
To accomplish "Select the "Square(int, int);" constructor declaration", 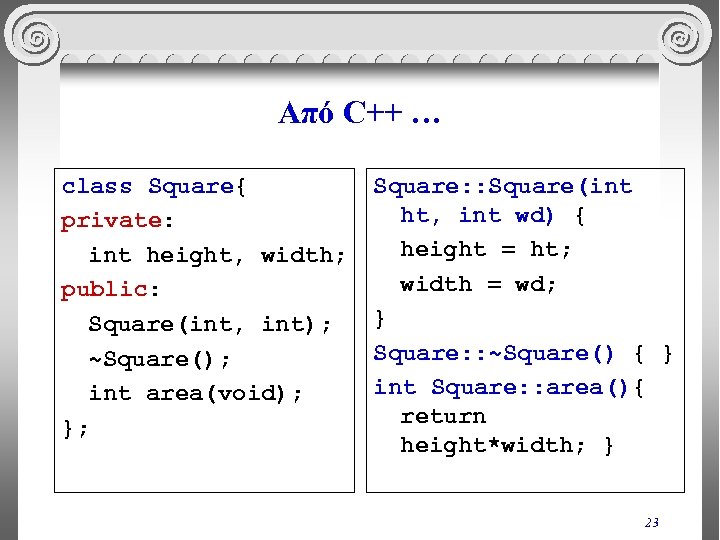I will point(210,324).
